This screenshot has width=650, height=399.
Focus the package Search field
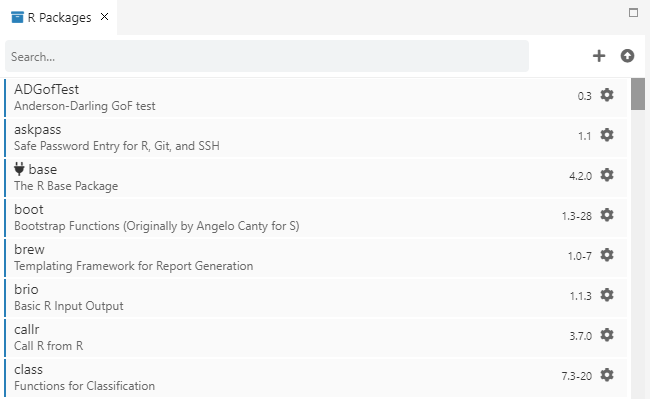pos(267,56)
